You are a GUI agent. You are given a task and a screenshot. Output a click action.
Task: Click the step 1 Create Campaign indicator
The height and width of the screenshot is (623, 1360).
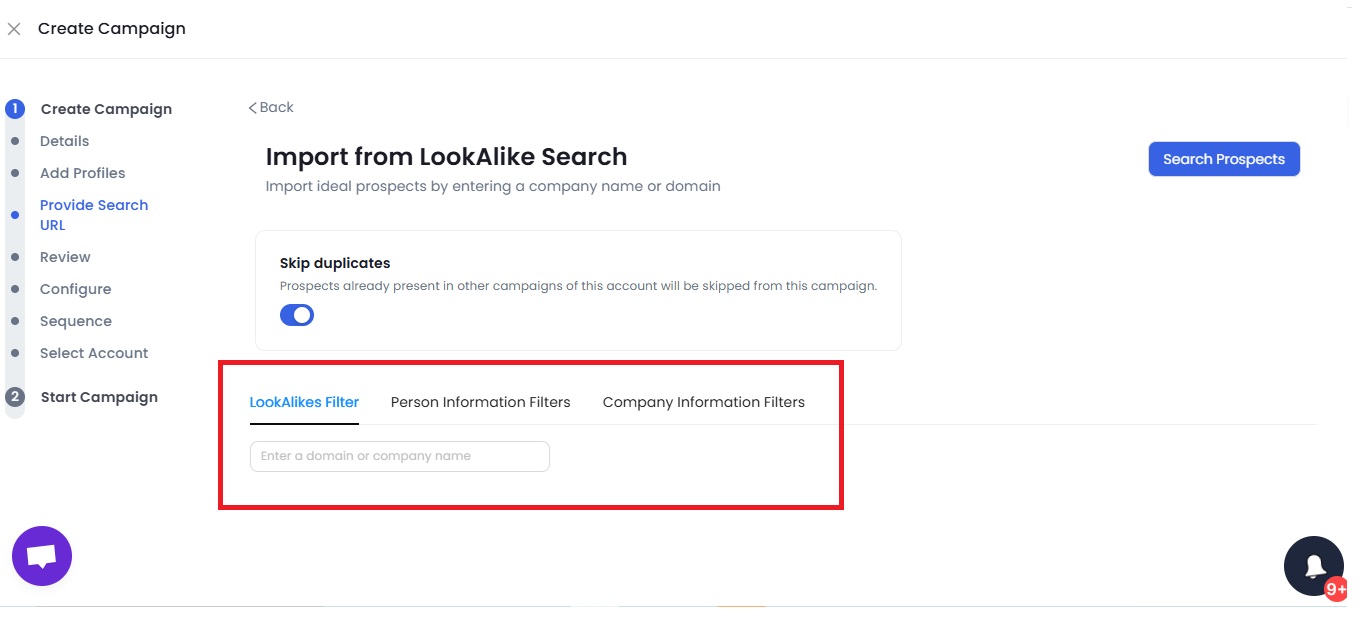click(15, 108)
